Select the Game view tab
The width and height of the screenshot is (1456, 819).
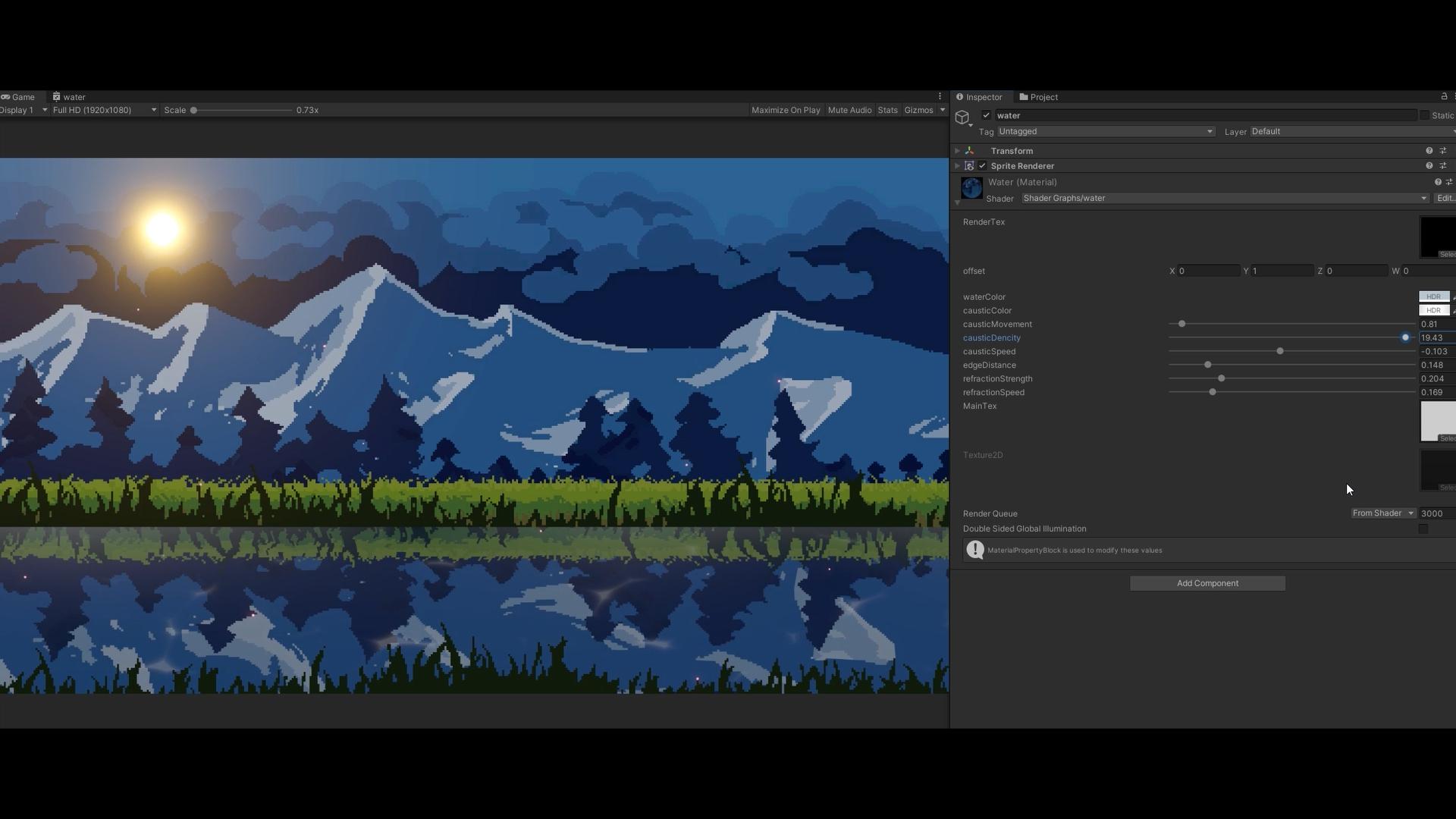pyautogui.click(x=18, y=97)
